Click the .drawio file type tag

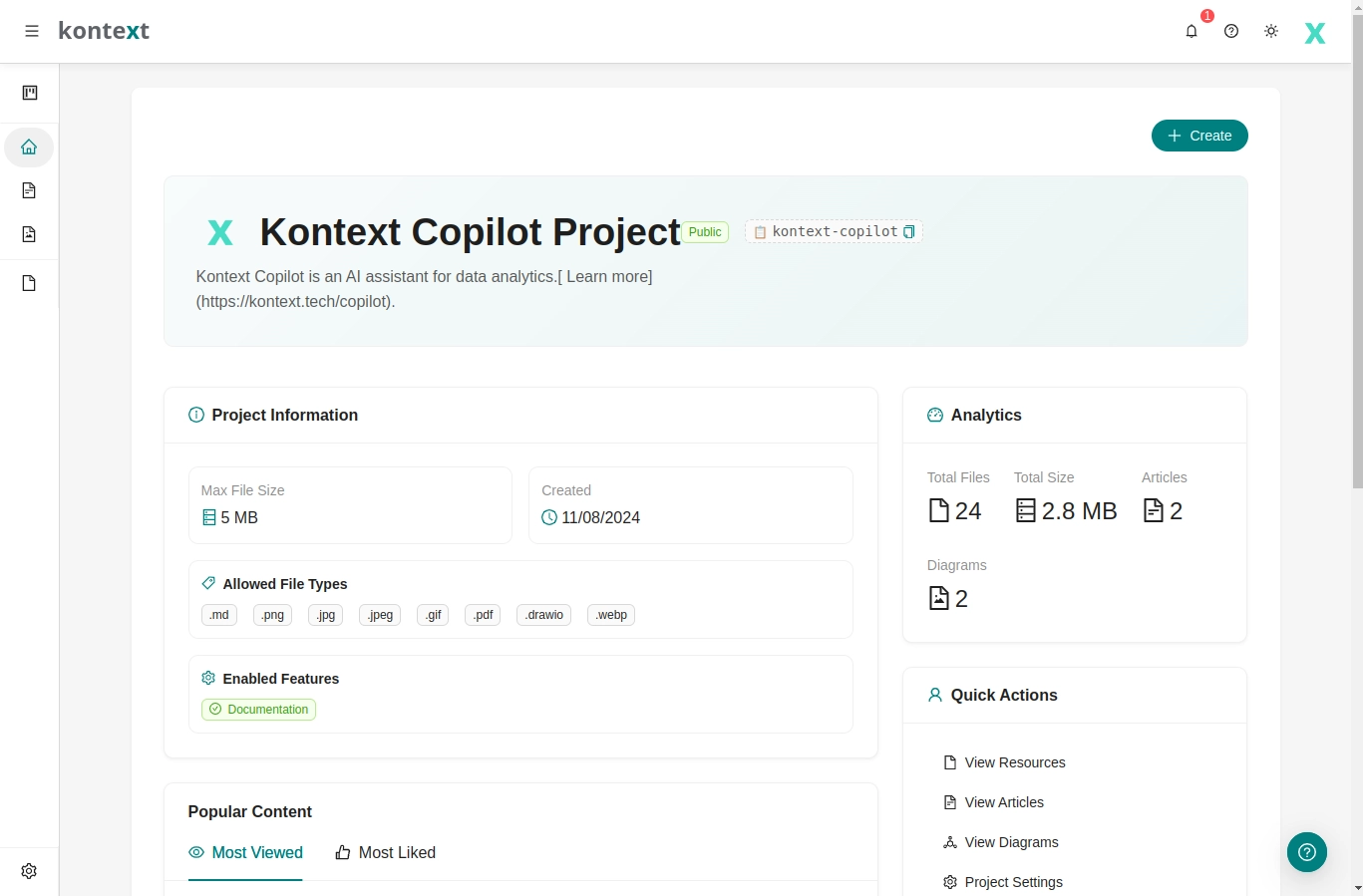[x=543, y=615]
